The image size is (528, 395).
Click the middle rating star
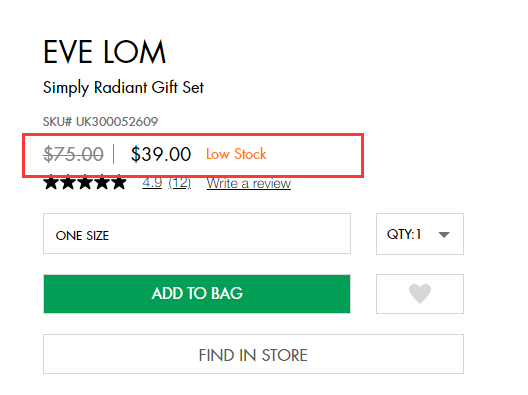tap(85, 183)
